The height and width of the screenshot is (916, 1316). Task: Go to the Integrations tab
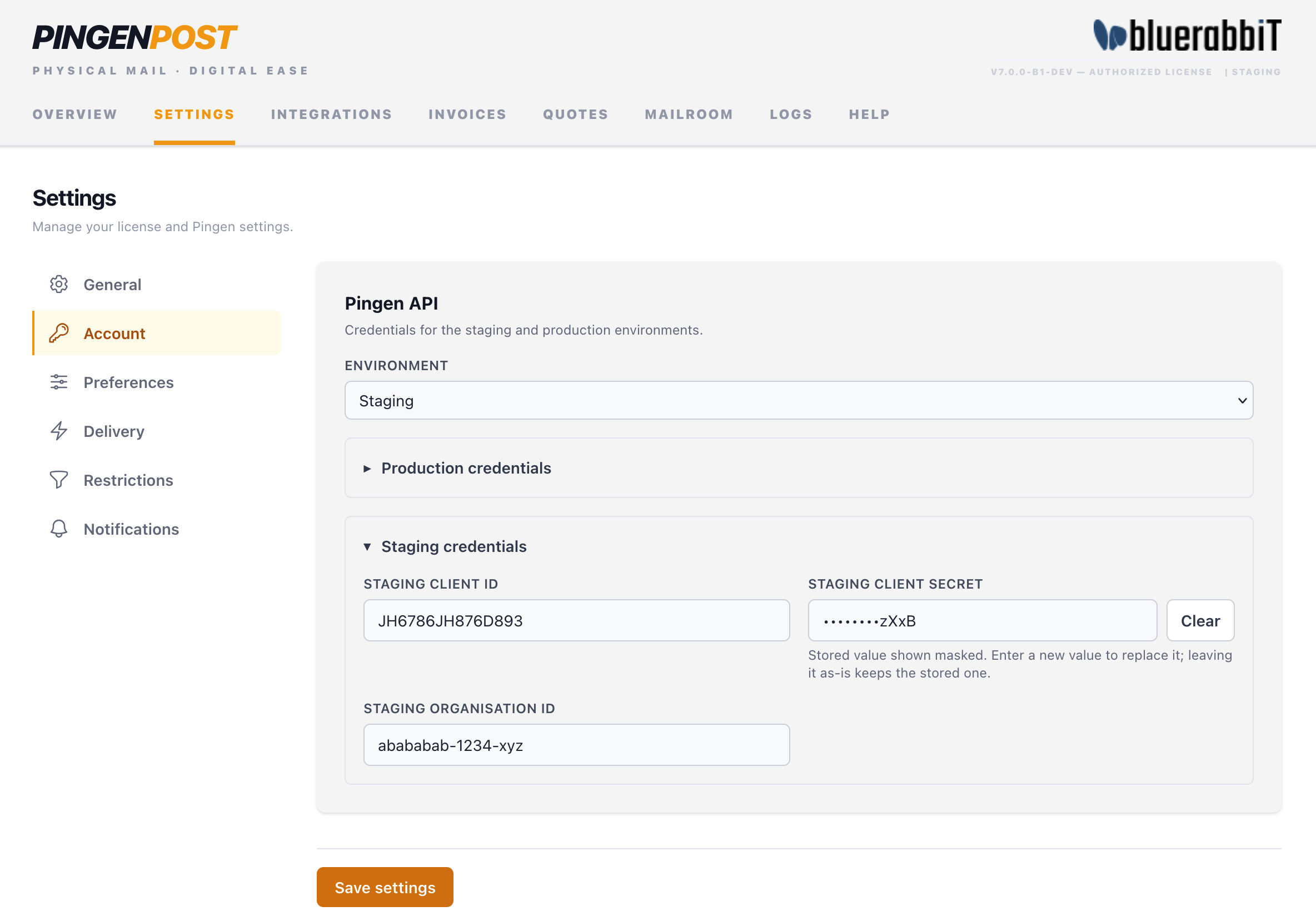(331, 114)
